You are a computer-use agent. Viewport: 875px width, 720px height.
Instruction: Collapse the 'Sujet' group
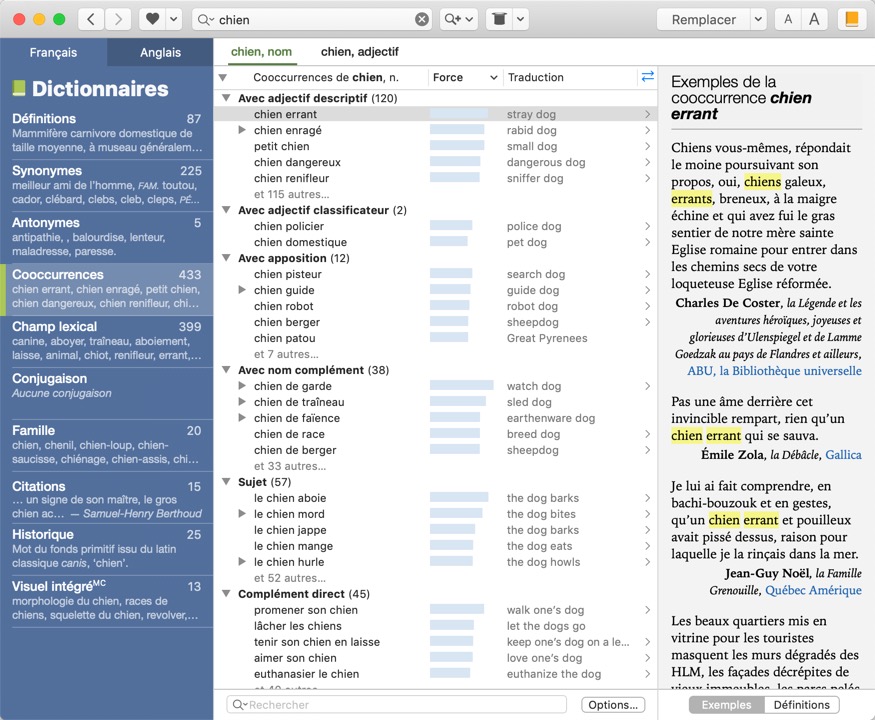pyautogui.click(x=227, y=481)
